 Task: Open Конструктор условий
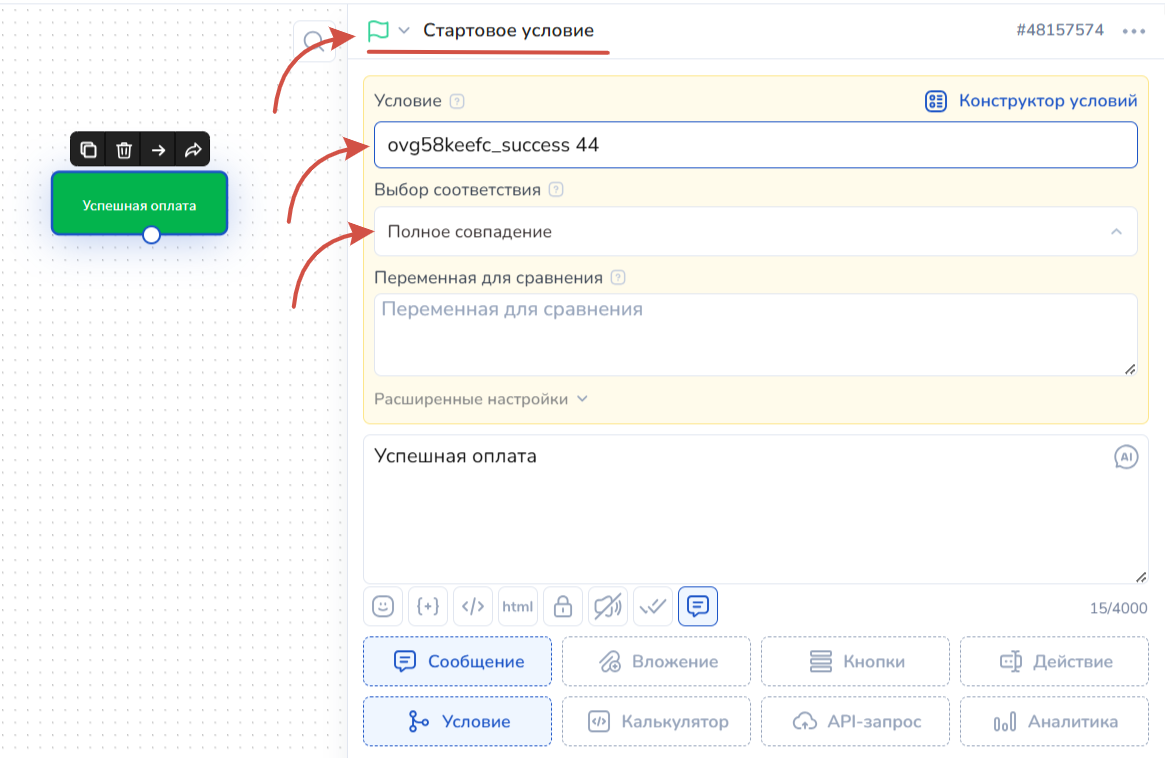[x=1031, y=101]
